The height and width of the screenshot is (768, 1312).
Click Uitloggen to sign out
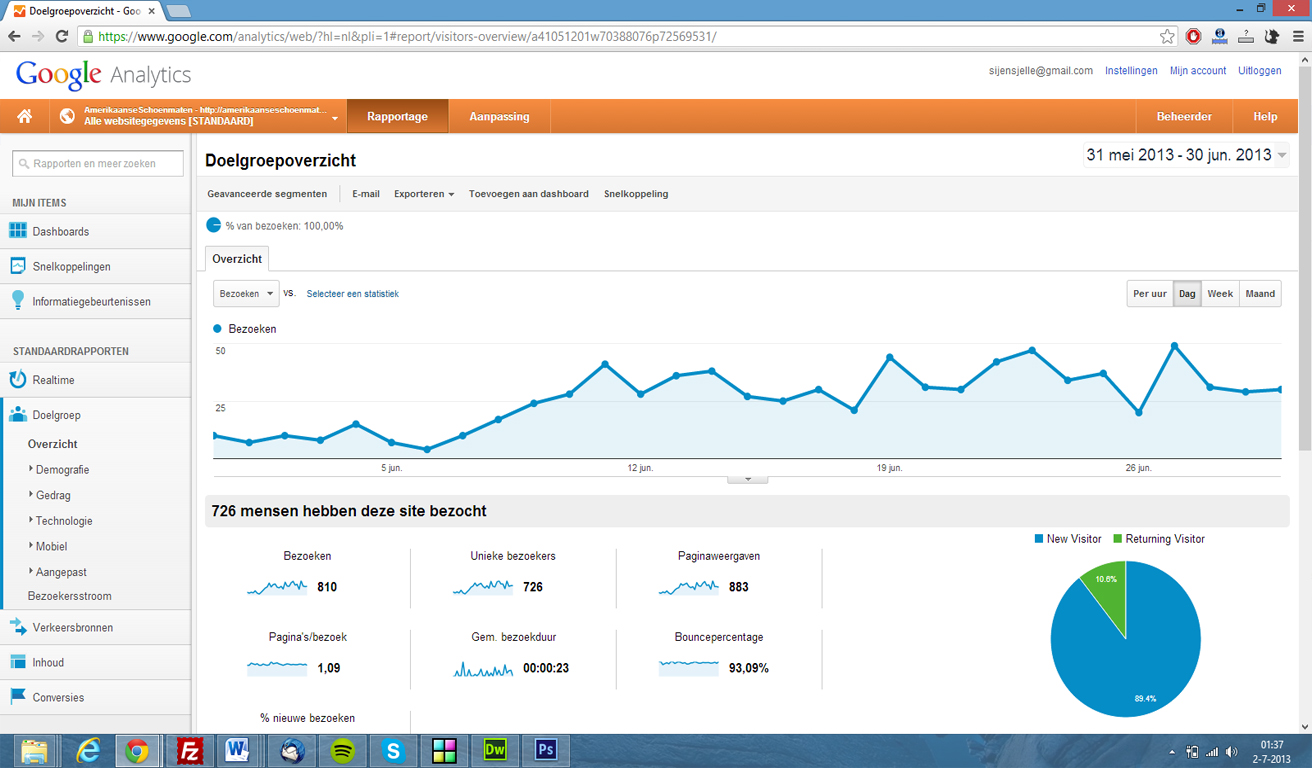1259,71
